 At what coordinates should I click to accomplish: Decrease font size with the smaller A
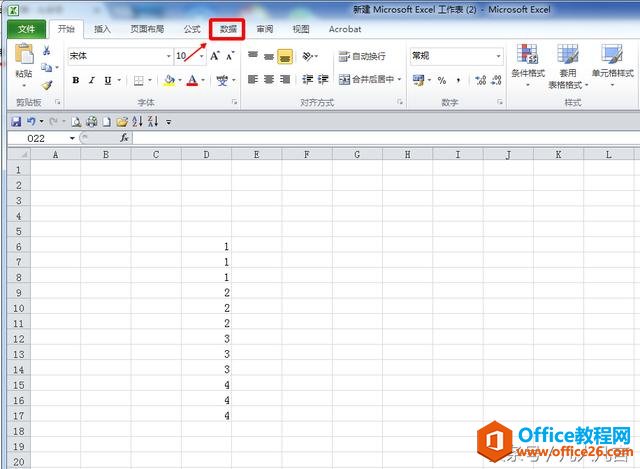230,56
